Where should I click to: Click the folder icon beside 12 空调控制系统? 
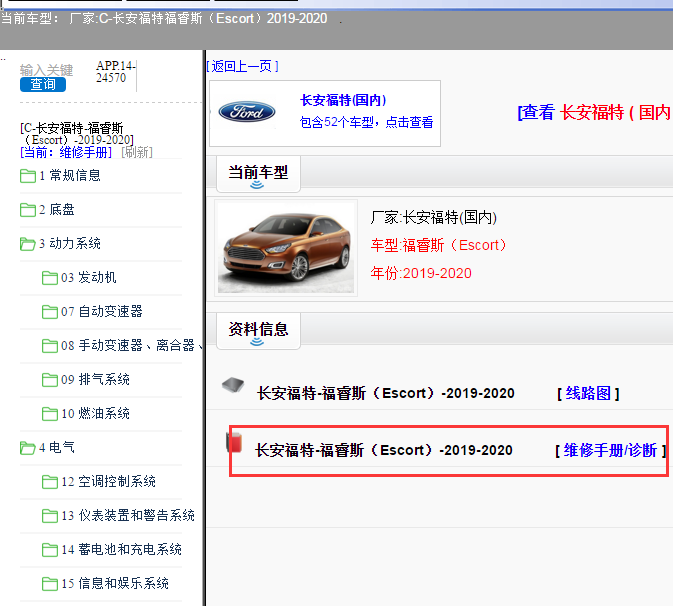[50, 482]
